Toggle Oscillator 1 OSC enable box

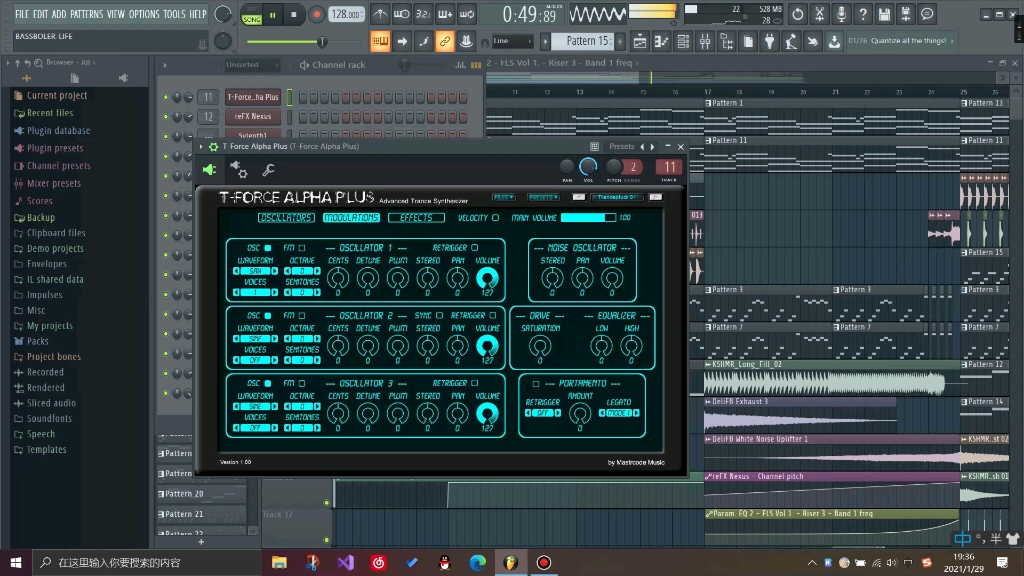click(268, 248)
